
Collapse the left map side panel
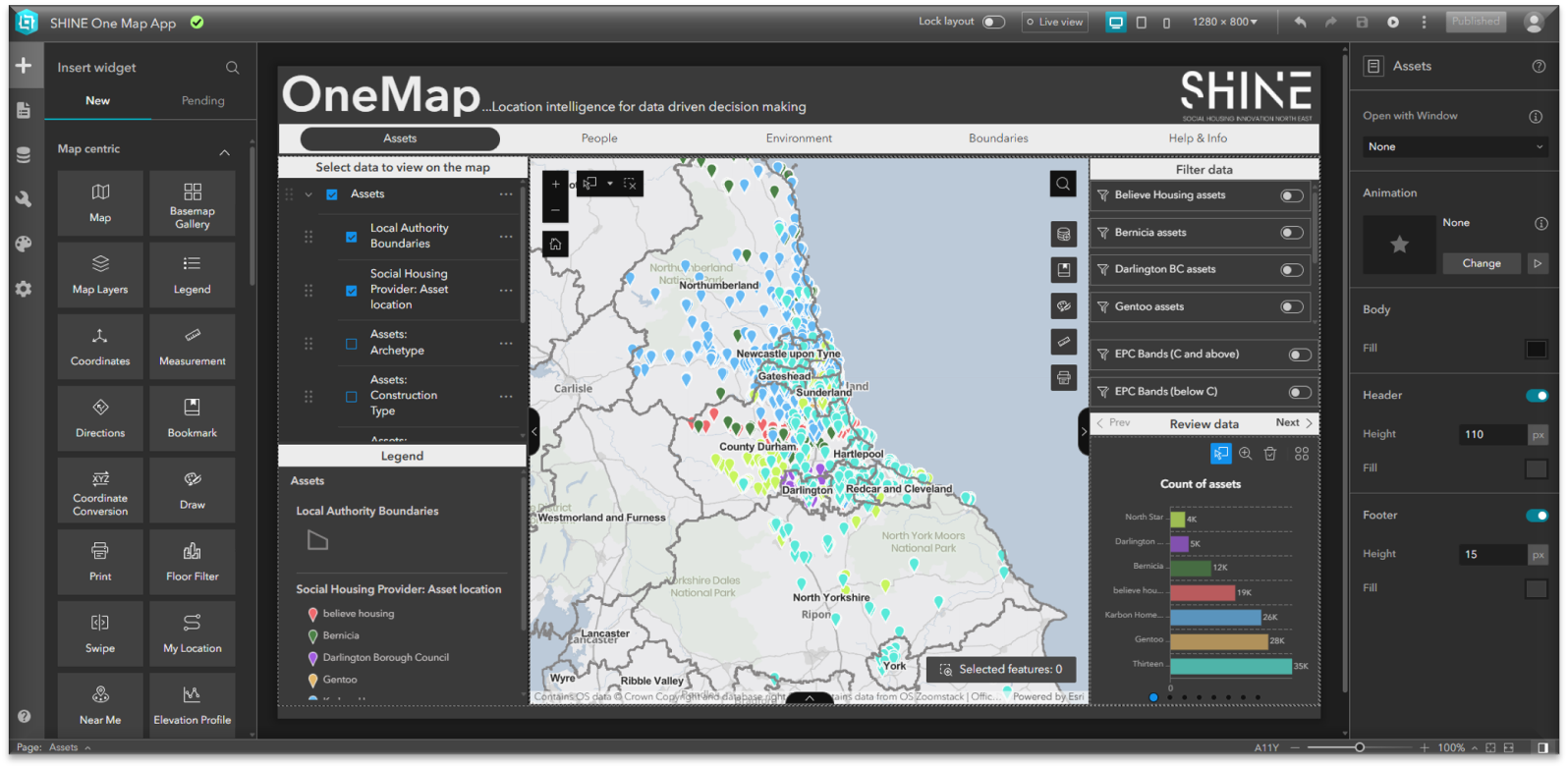point(534,431)
